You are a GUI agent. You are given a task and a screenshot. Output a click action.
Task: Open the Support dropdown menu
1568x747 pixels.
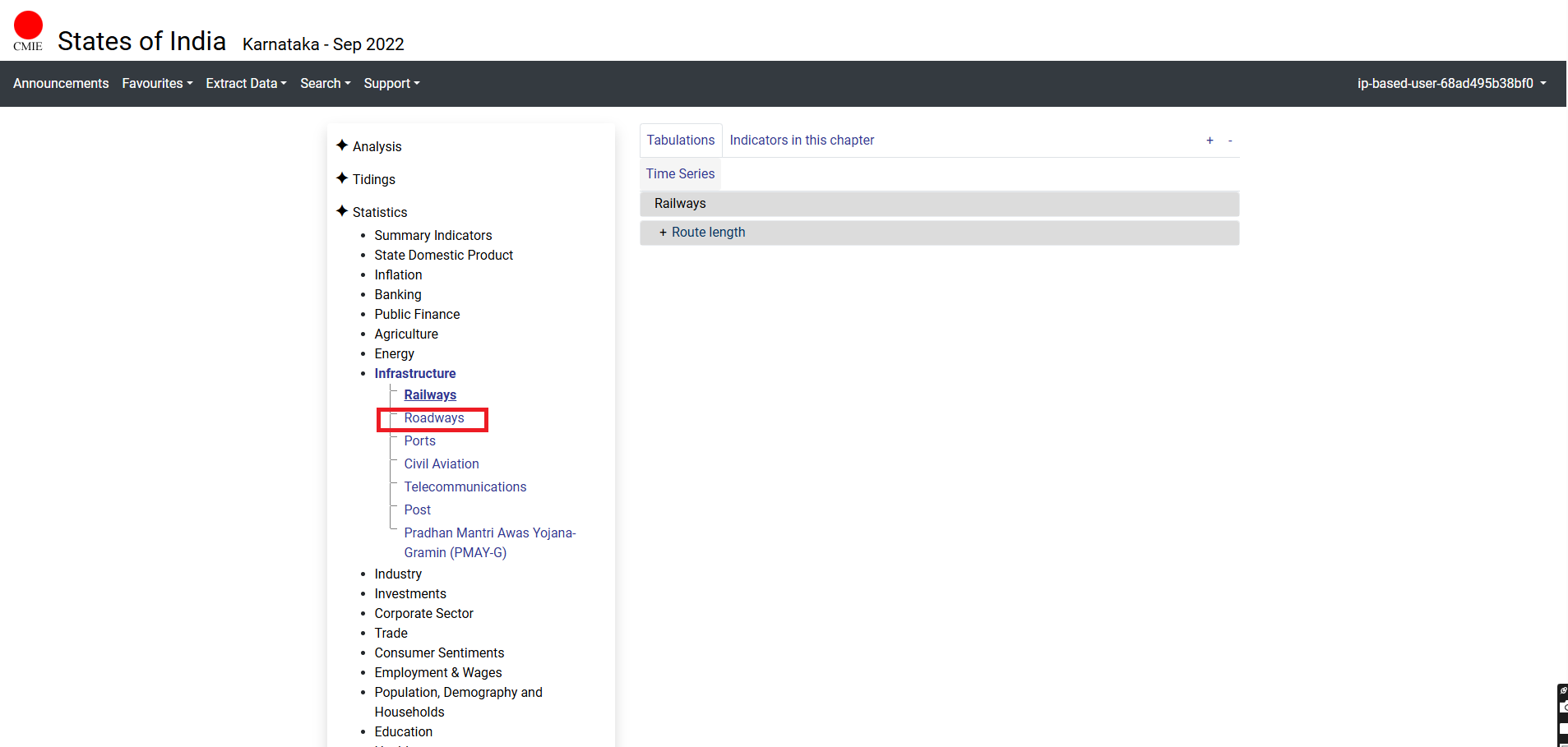click(x=391, y=84)
